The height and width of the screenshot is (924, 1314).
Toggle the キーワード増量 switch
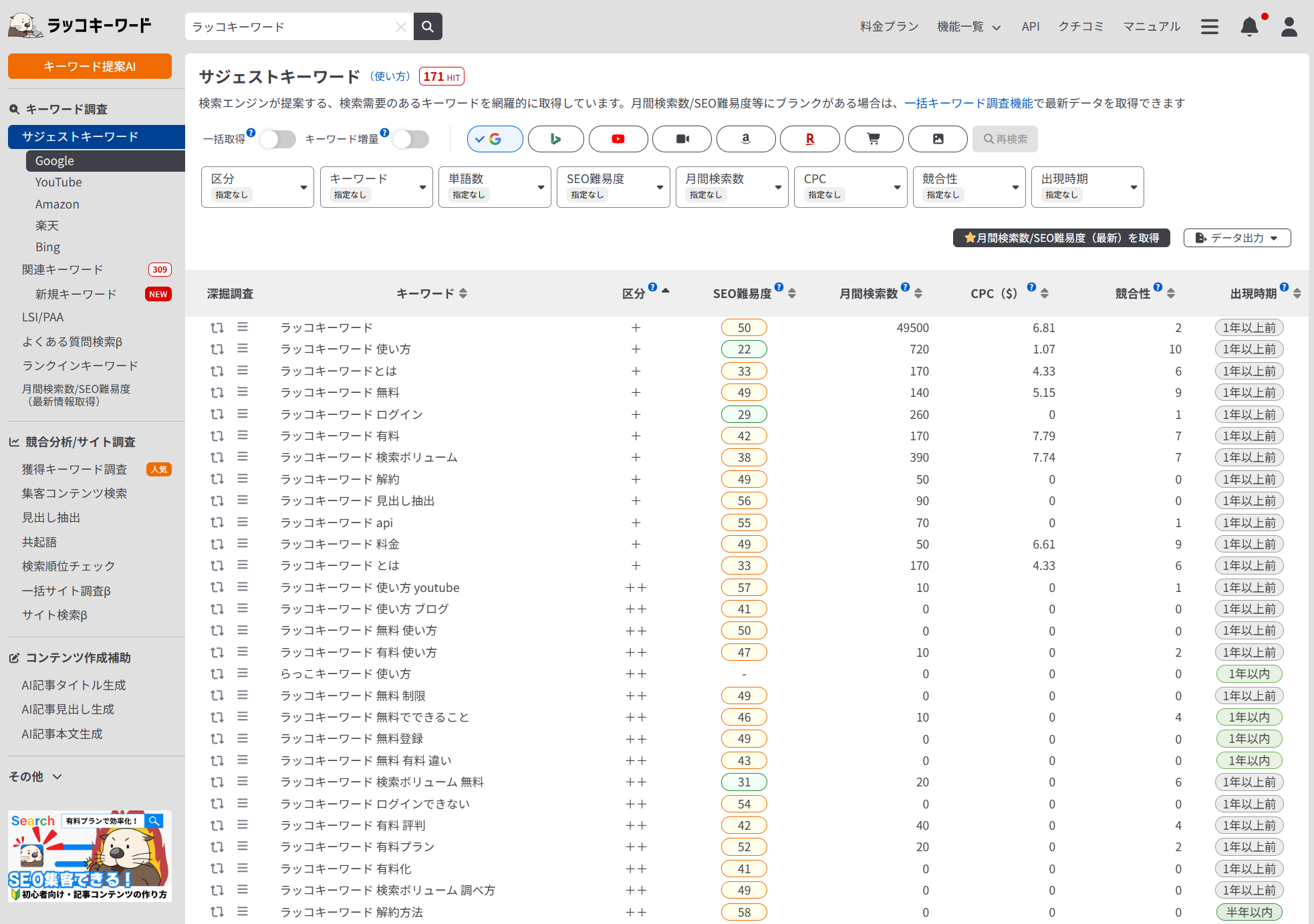click(411, 139)
